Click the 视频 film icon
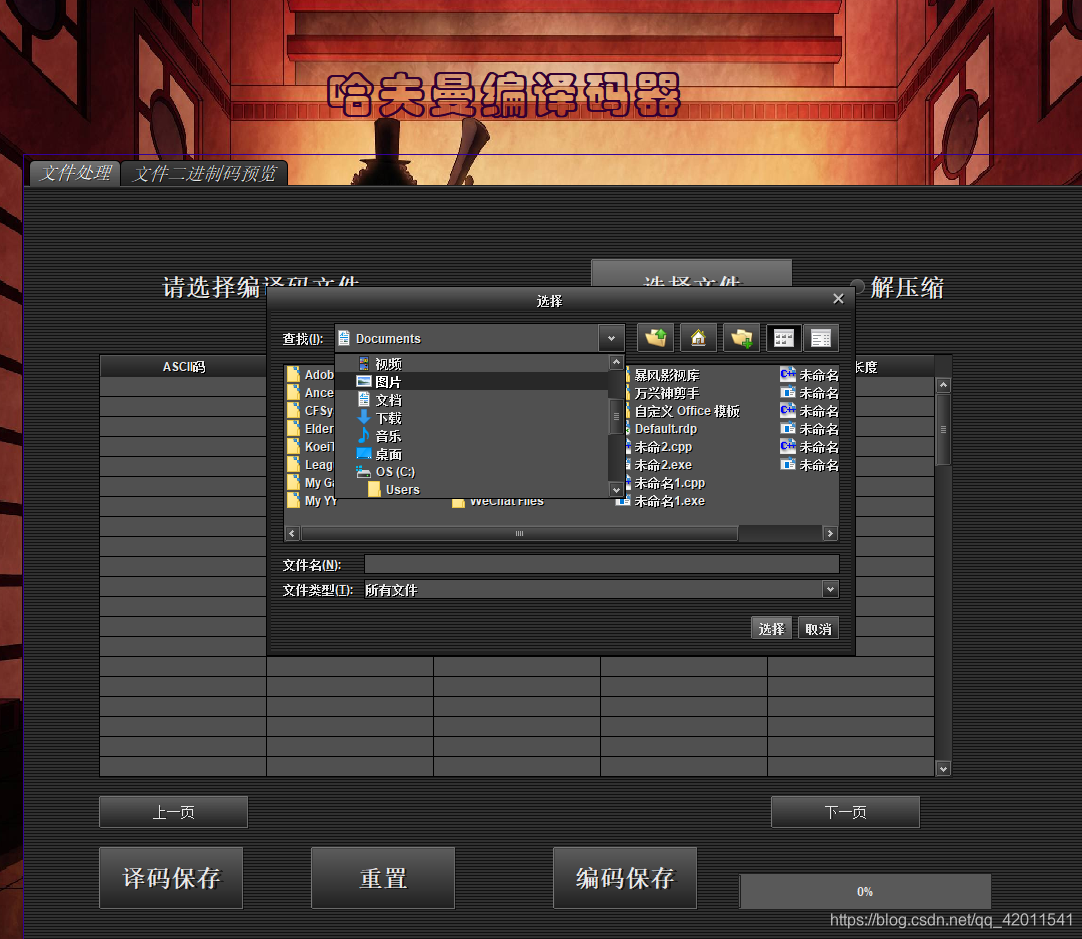1082x939 pixels. (x=364, y=364)
